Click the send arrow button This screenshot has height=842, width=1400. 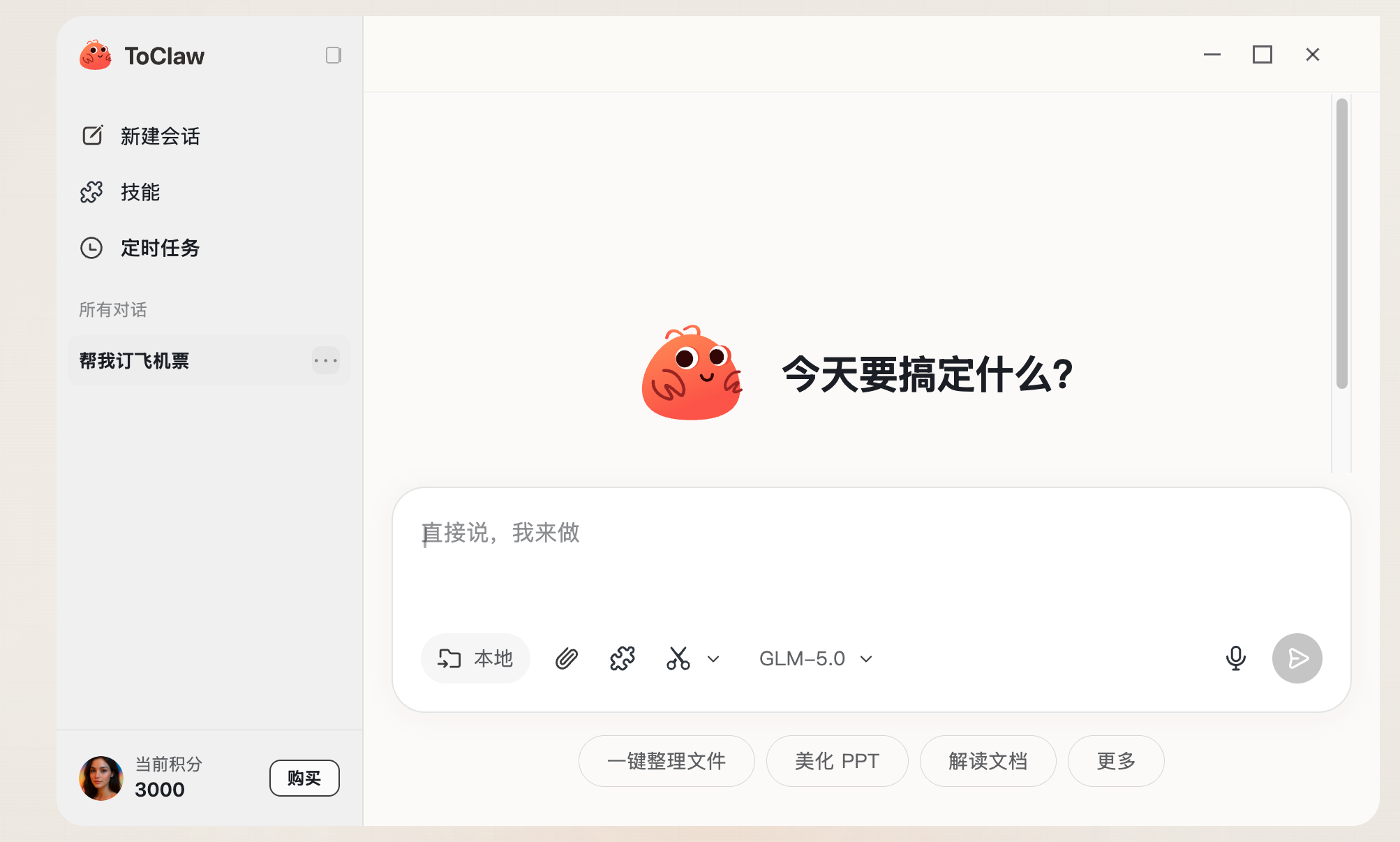coord(1297,658)
